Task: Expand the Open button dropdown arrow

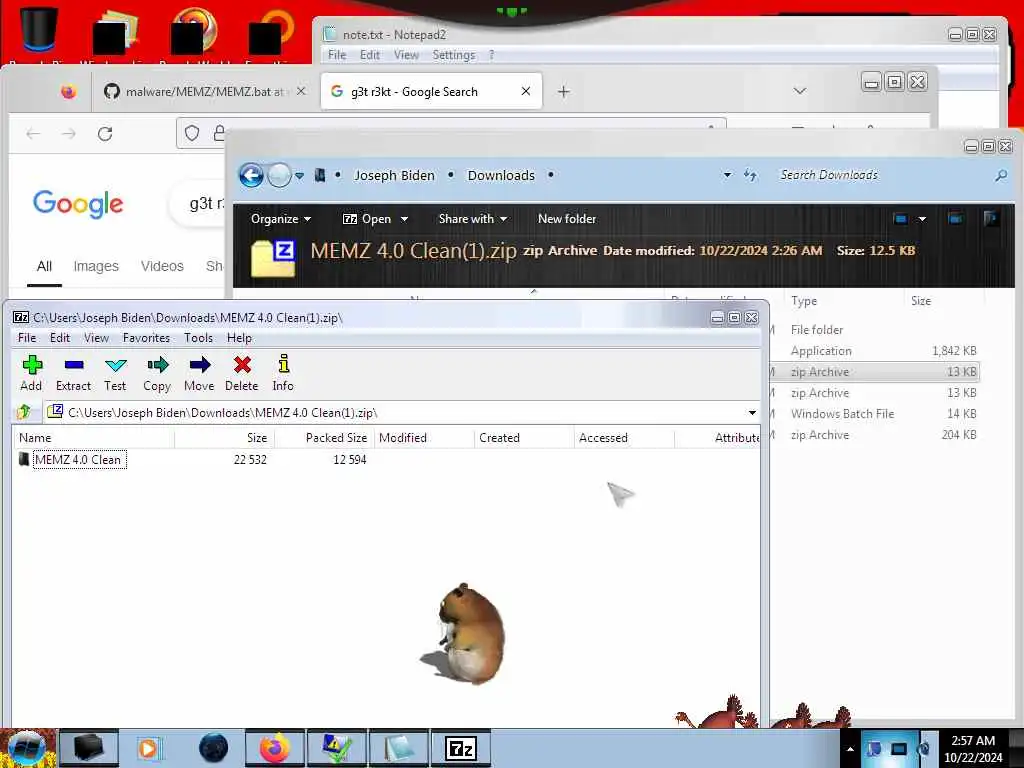Action: click(404, 219)
